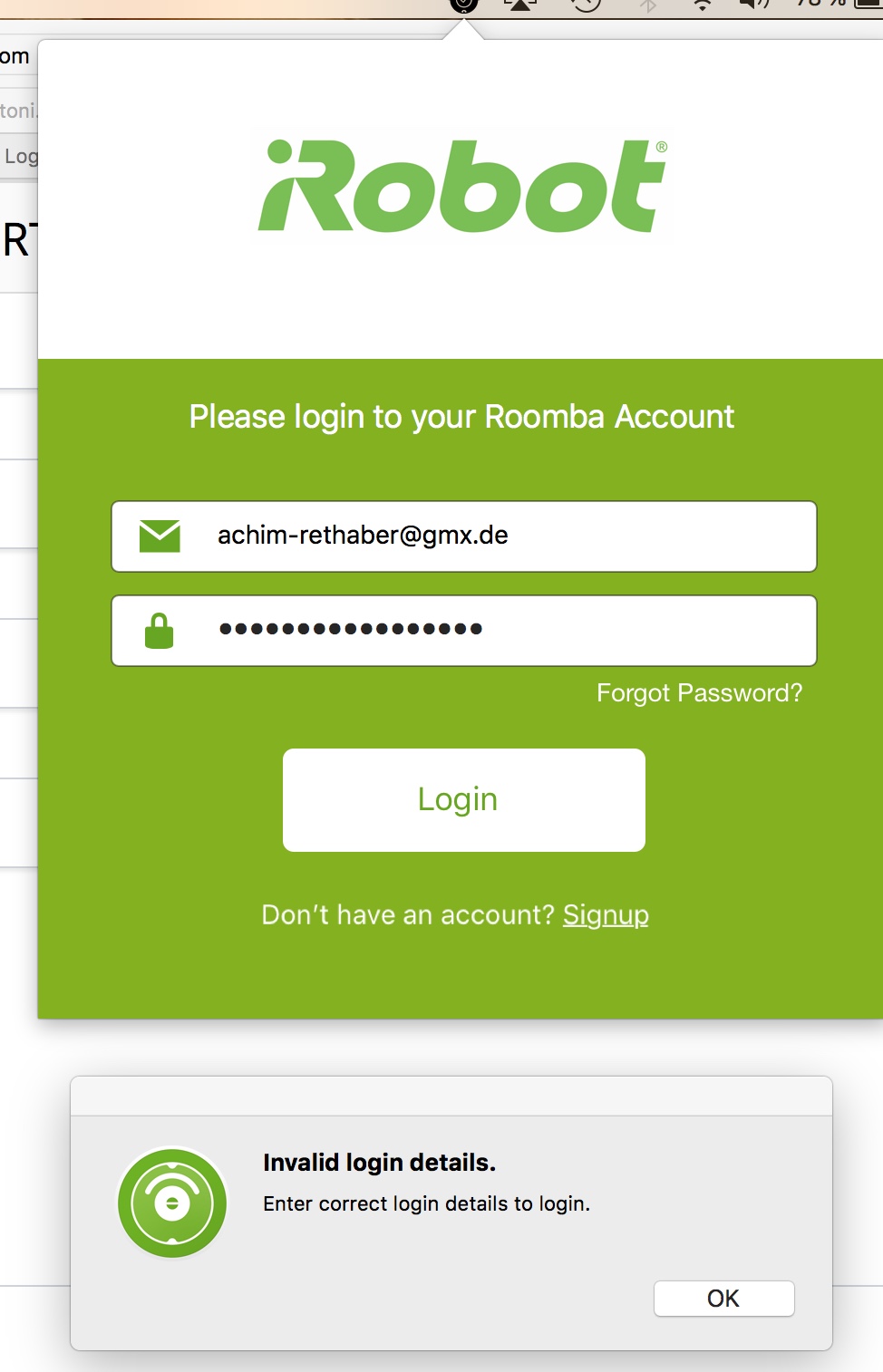The height and width of the screenshot is (1372, 883).
Task: Open the AirPlay menu bar icon
Action: click(520, 4)
